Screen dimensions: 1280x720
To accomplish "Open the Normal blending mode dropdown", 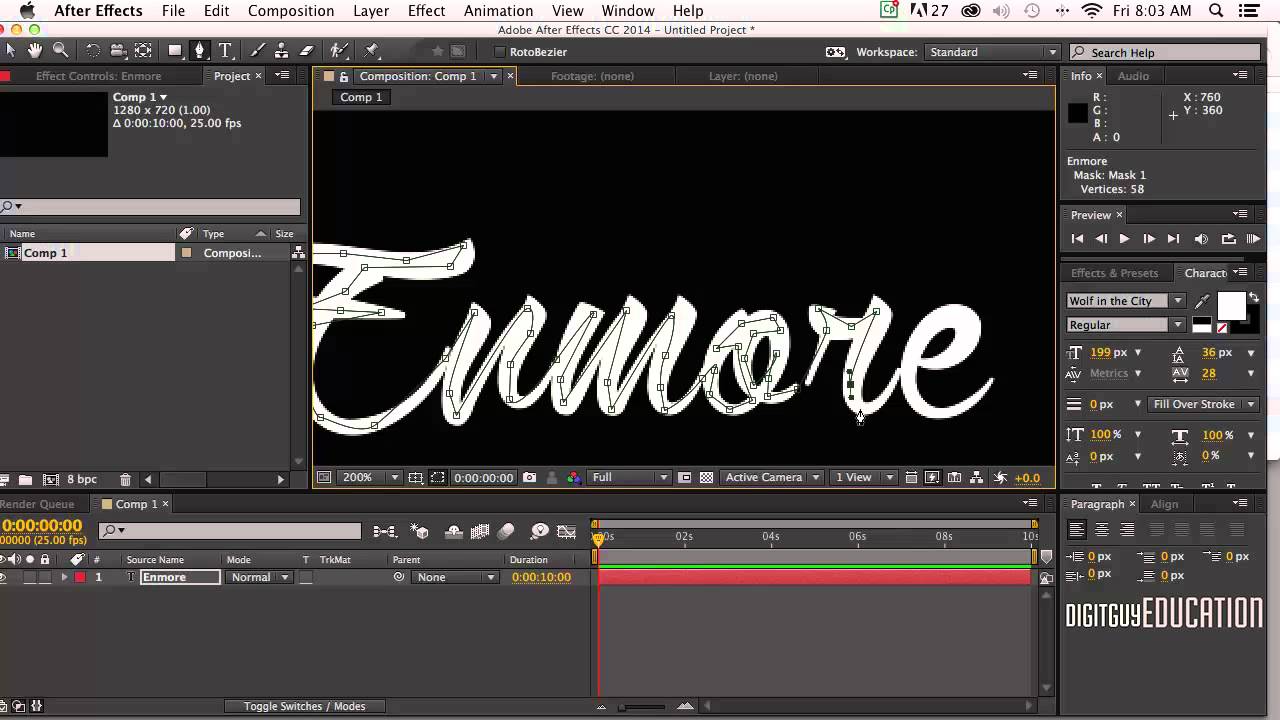I will tap(259, 577).
